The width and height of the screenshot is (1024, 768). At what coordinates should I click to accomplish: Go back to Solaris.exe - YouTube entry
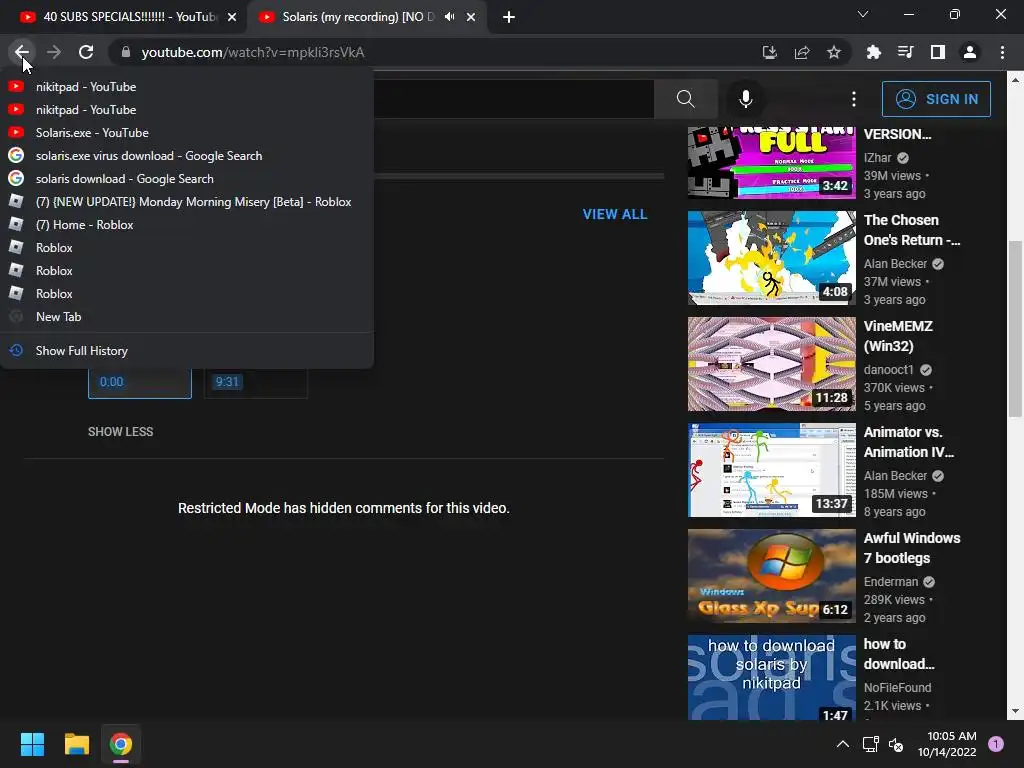tap(187, 133)
